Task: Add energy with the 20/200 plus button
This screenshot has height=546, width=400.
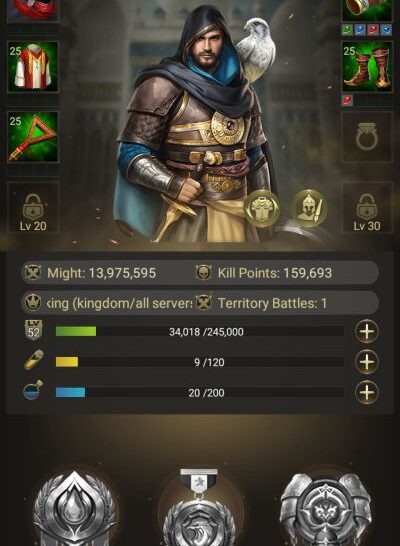Action: (367, 392)
